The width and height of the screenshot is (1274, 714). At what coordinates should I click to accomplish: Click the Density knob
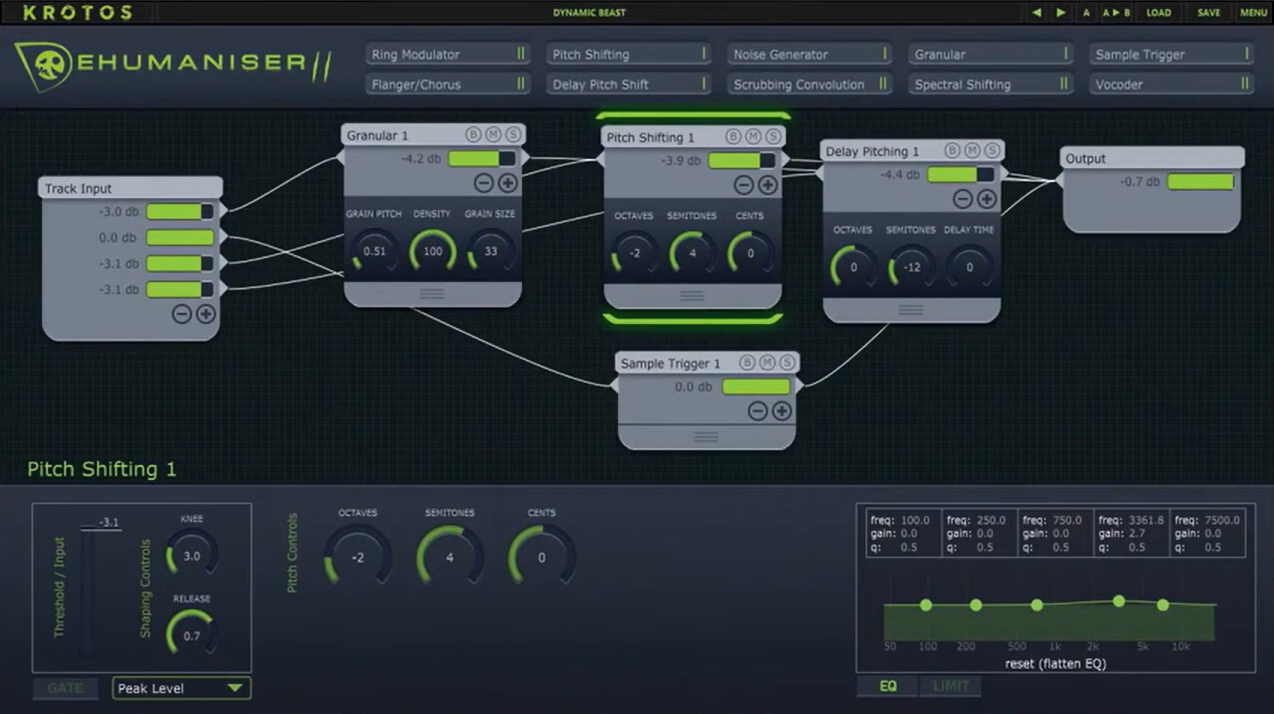(432, 251)
